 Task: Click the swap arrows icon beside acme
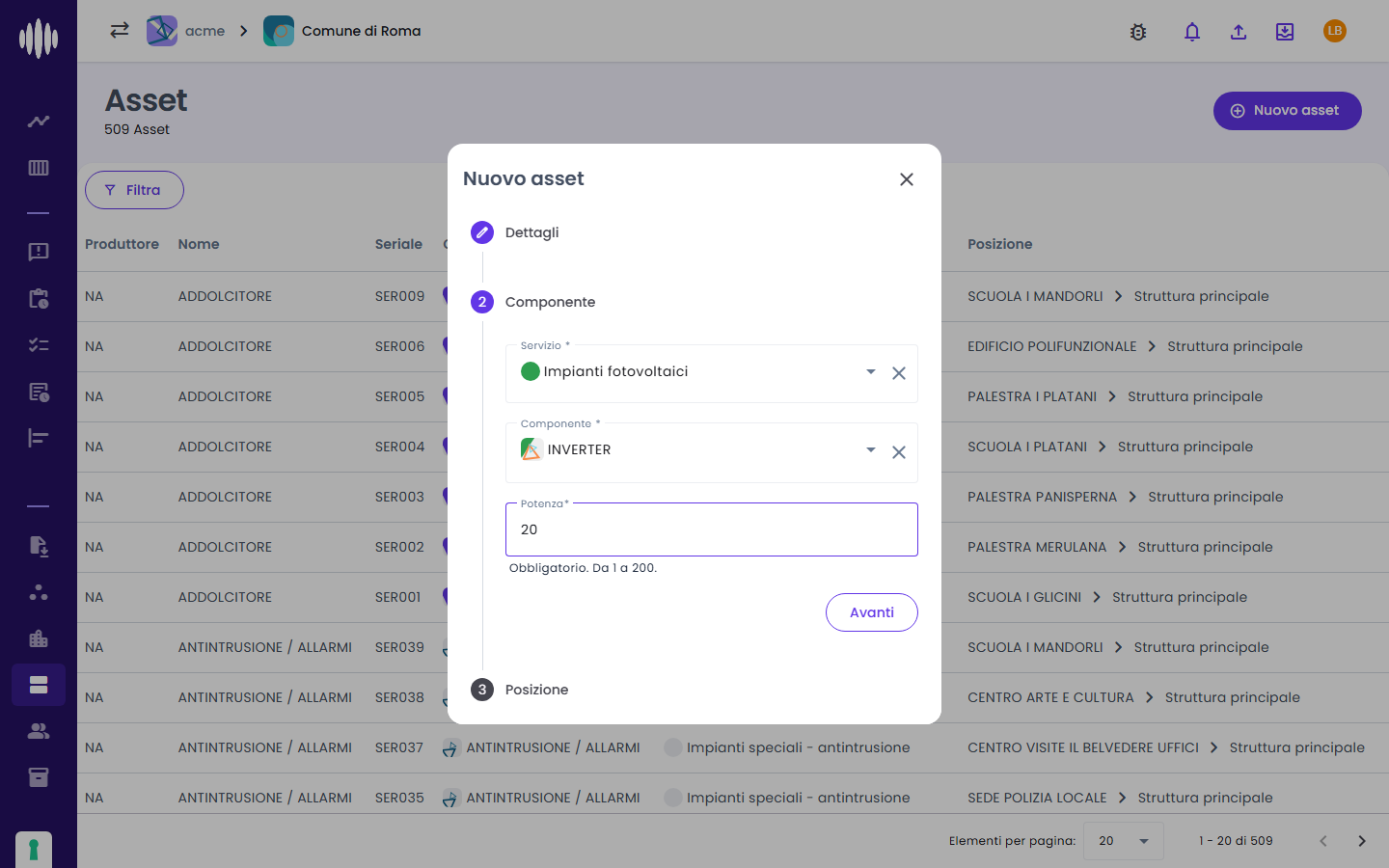click(x=120, y=30)
